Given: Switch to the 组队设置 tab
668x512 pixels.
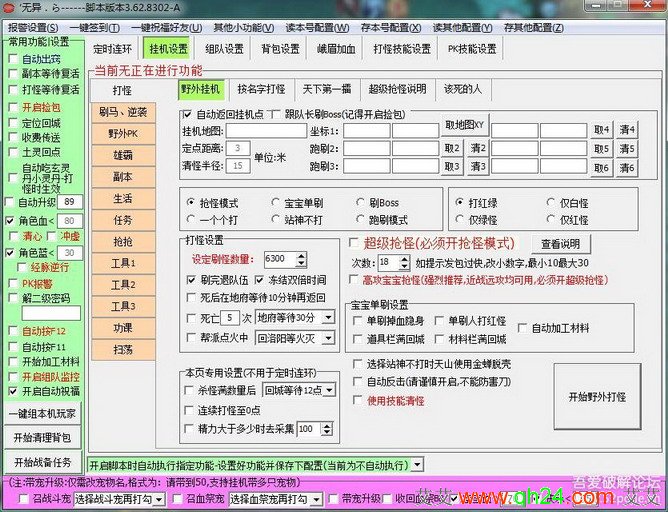Looking at the screenshot, I should pyautogui.click(x=224, y=48).
